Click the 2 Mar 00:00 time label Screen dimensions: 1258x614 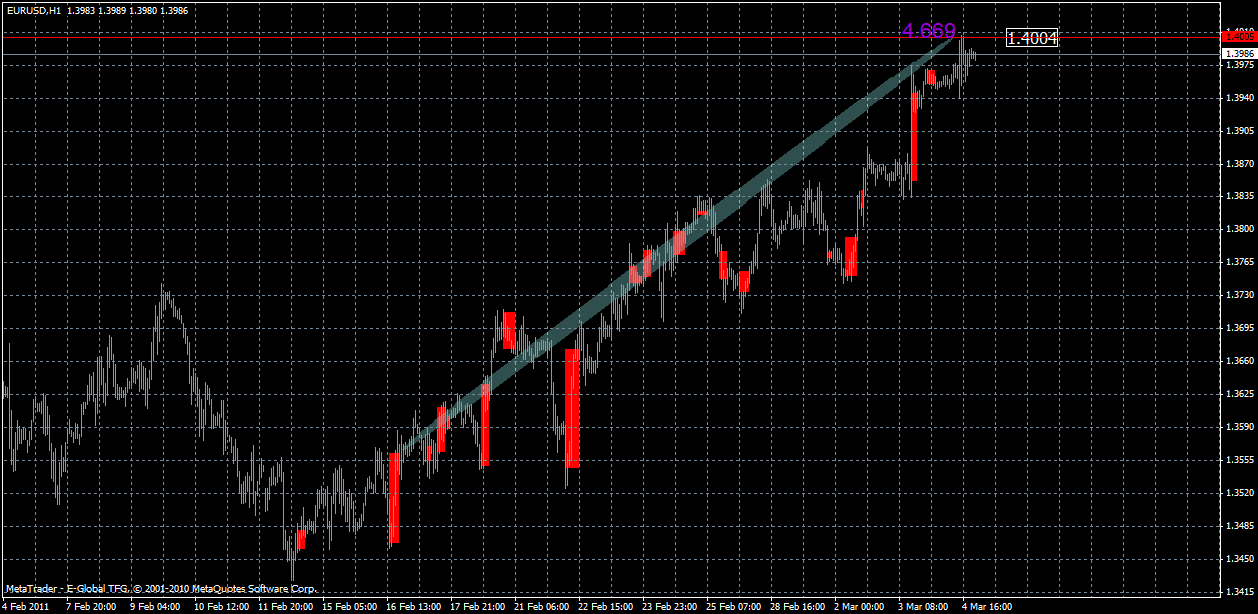[x=860, y=606]
